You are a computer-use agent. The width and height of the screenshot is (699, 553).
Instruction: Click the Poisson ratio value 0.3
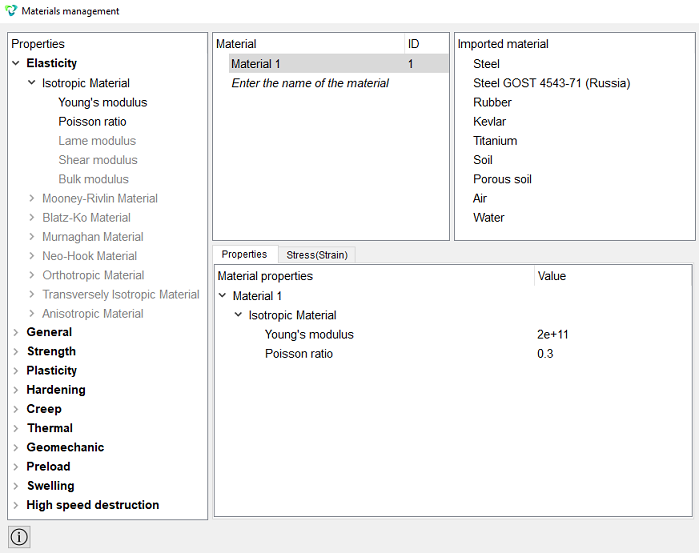point(545,354)
